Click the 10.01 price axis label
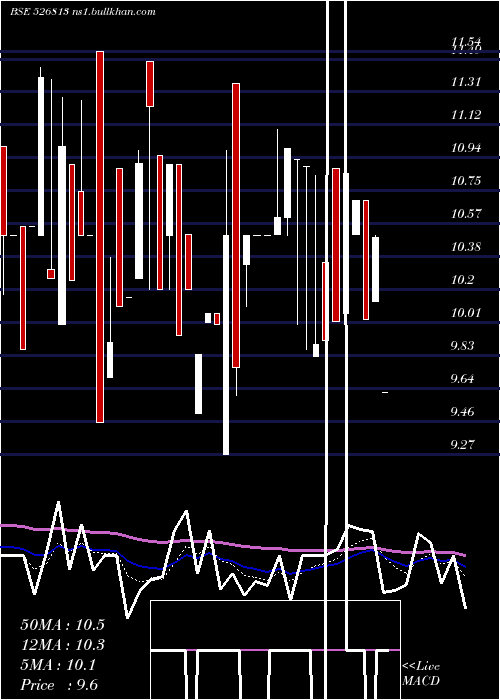Screen dimensions: 500x700 point(466,312)
